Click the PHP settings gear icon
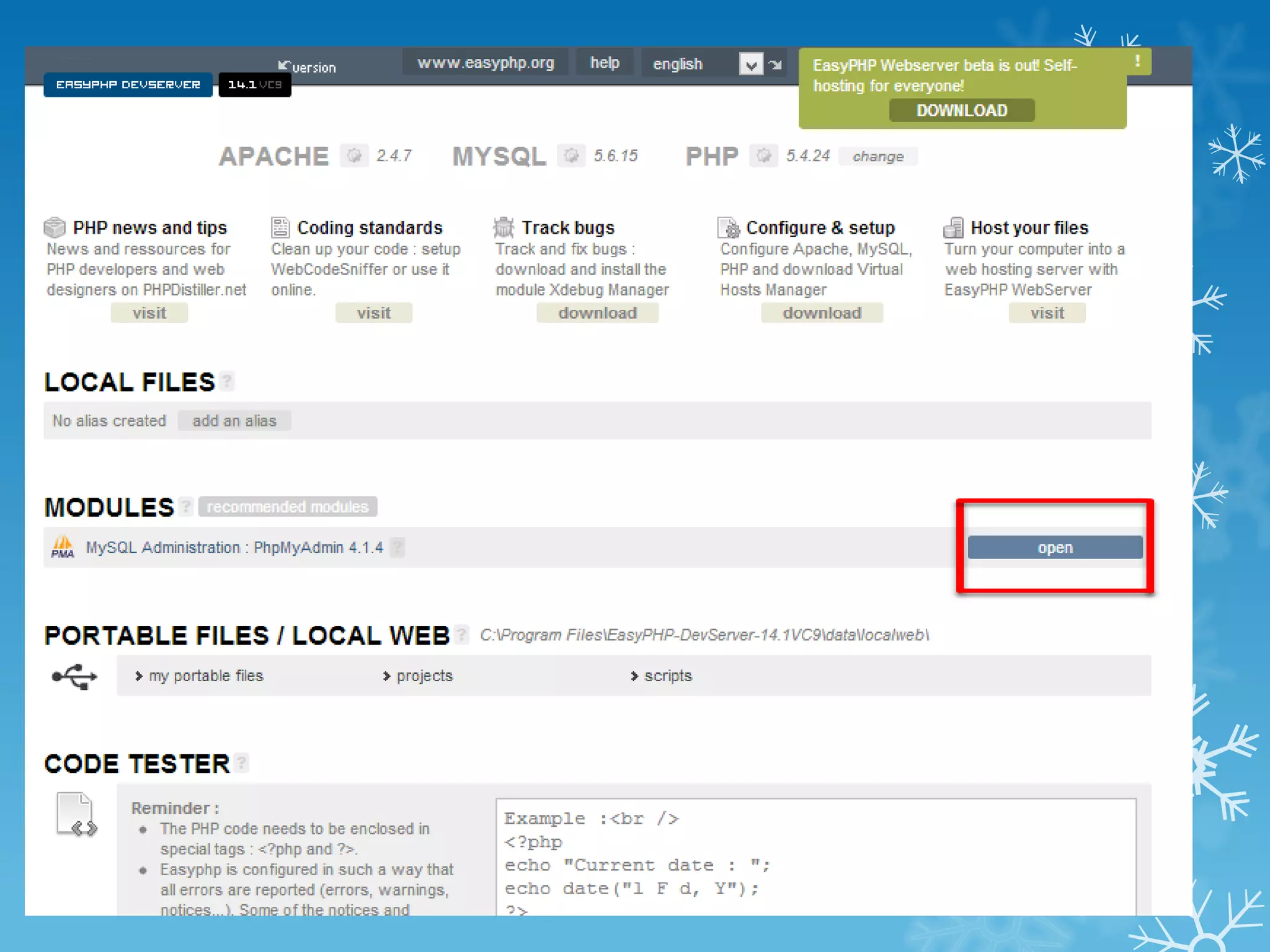 tap(763, 156)
